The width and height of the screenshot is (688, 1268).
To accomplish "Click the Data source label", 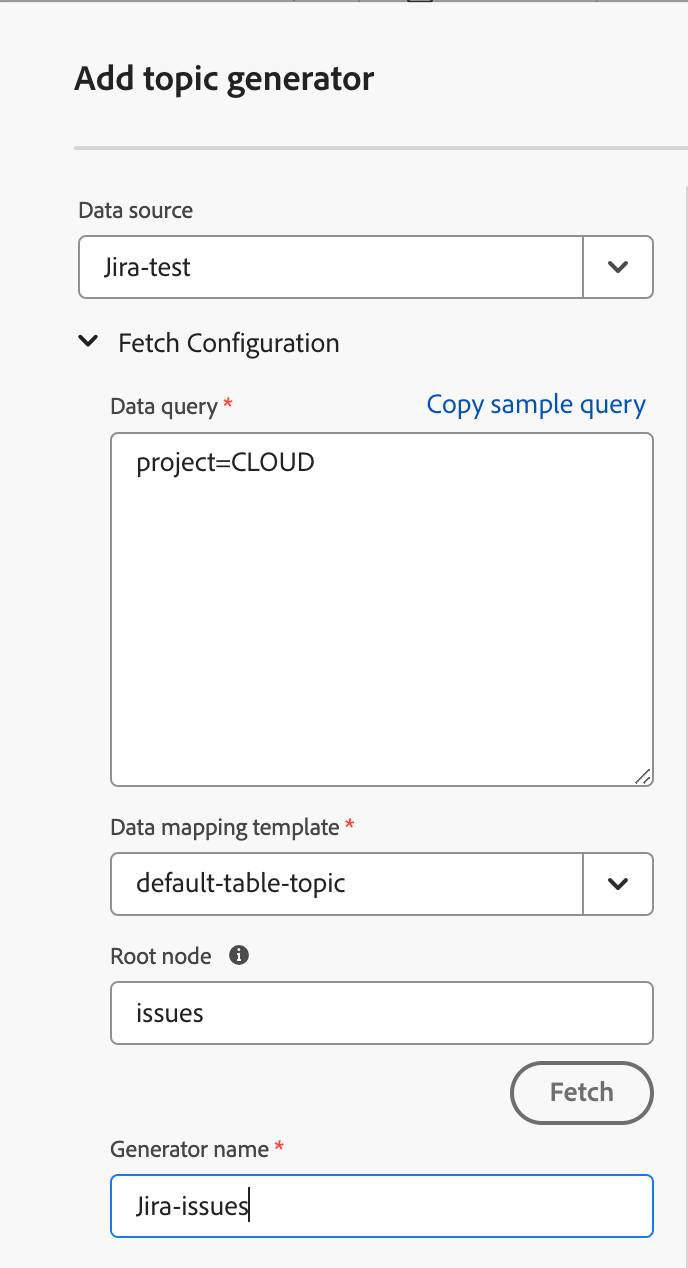I will (135, 210).
